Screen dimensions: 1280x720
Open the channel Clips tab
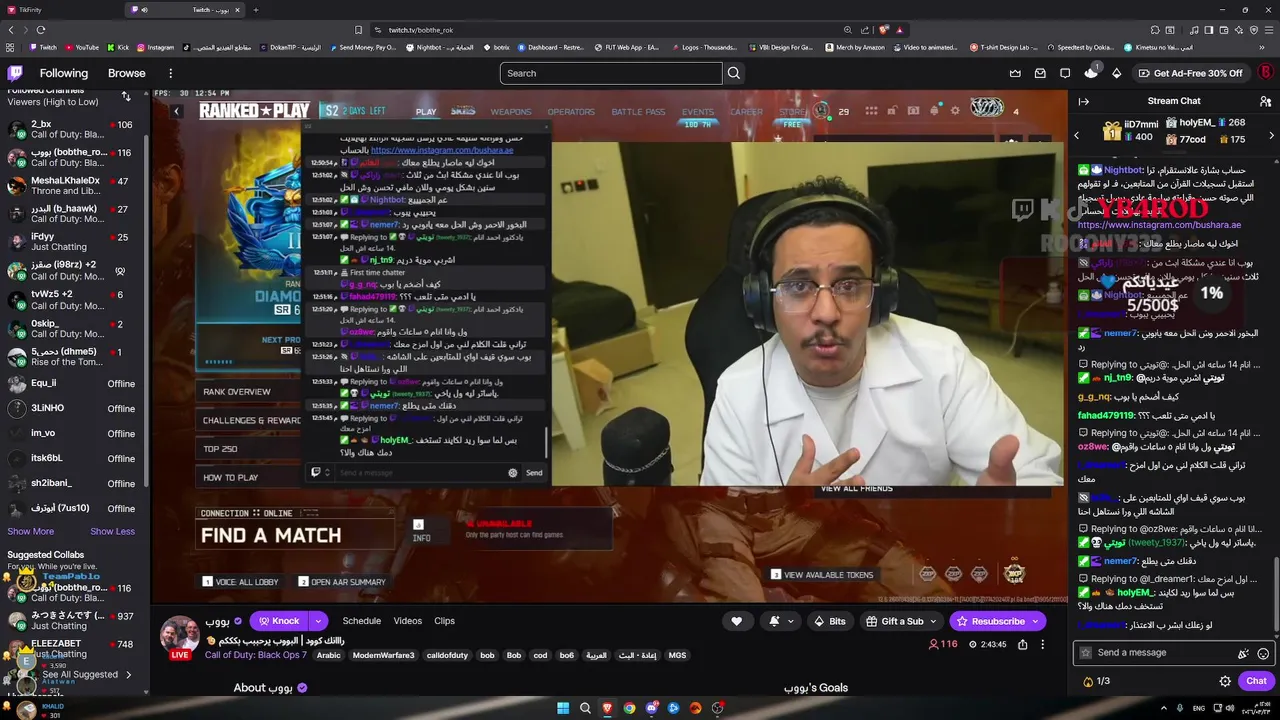tap(444, 621)
